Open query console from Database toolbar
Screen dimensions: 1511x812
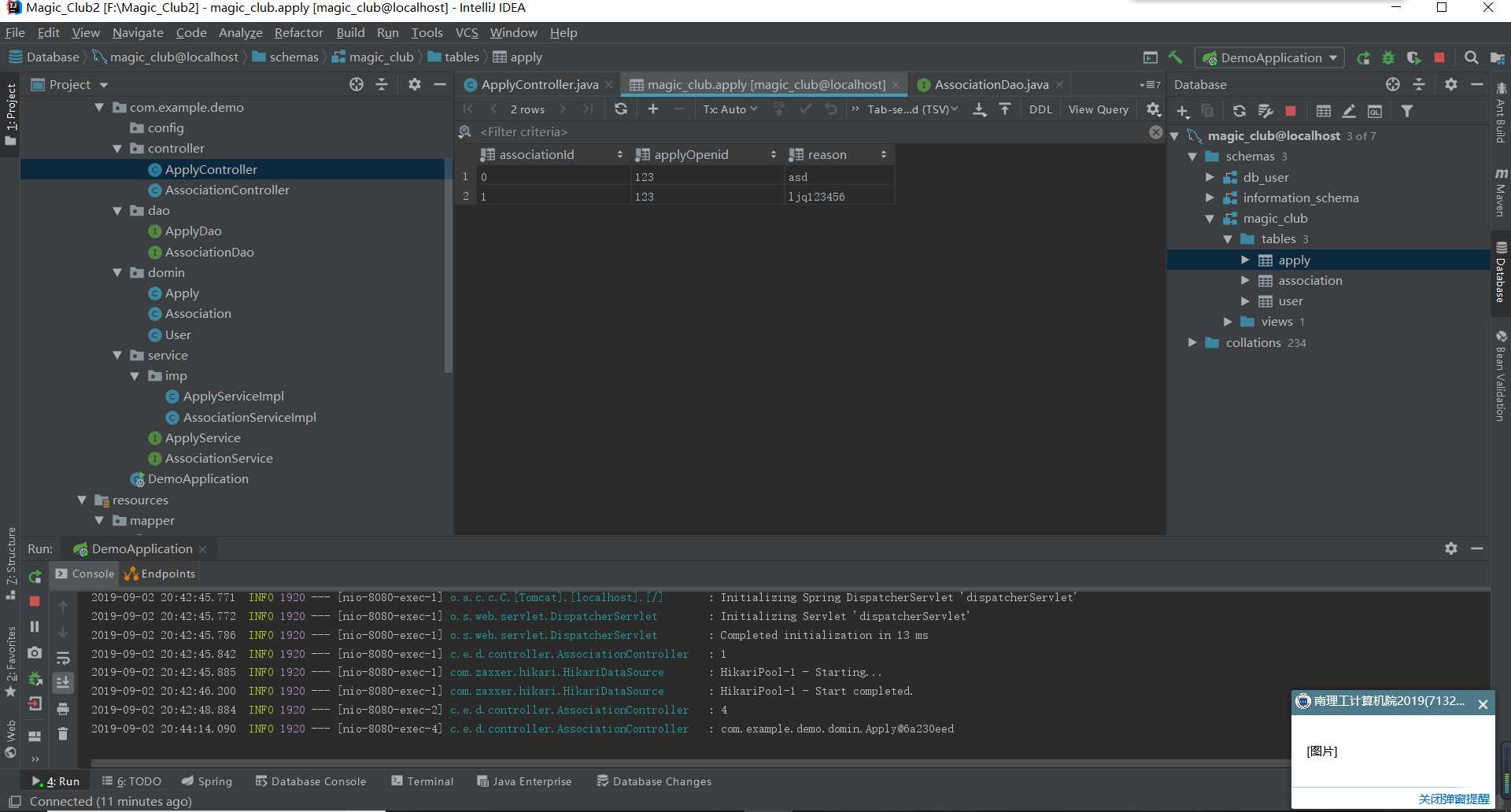click(x=1375, y=111)
